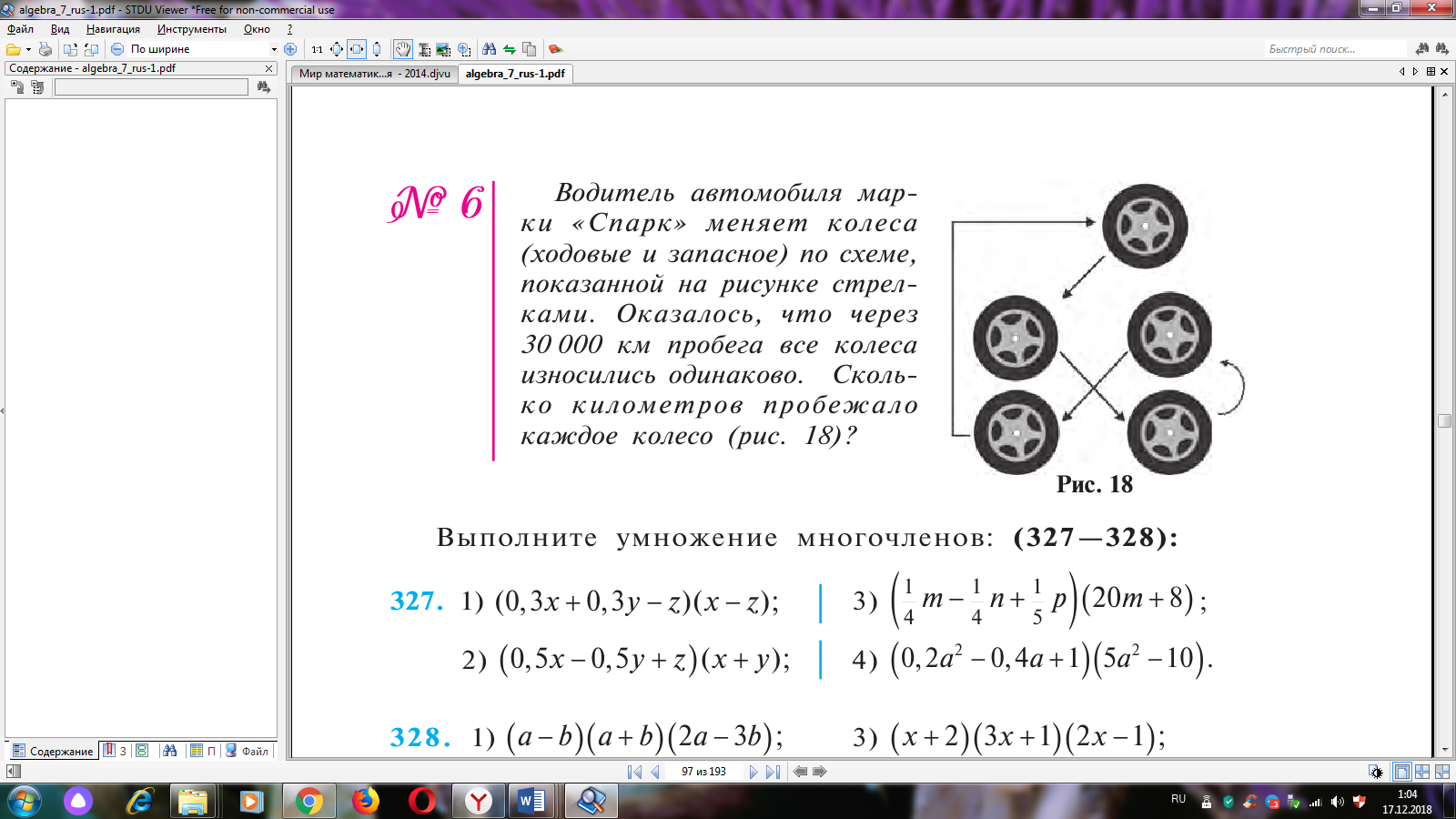Click the rotate page right icon
The height and width of the screenshot is (819, 1456).
click(x=91, y=49)
